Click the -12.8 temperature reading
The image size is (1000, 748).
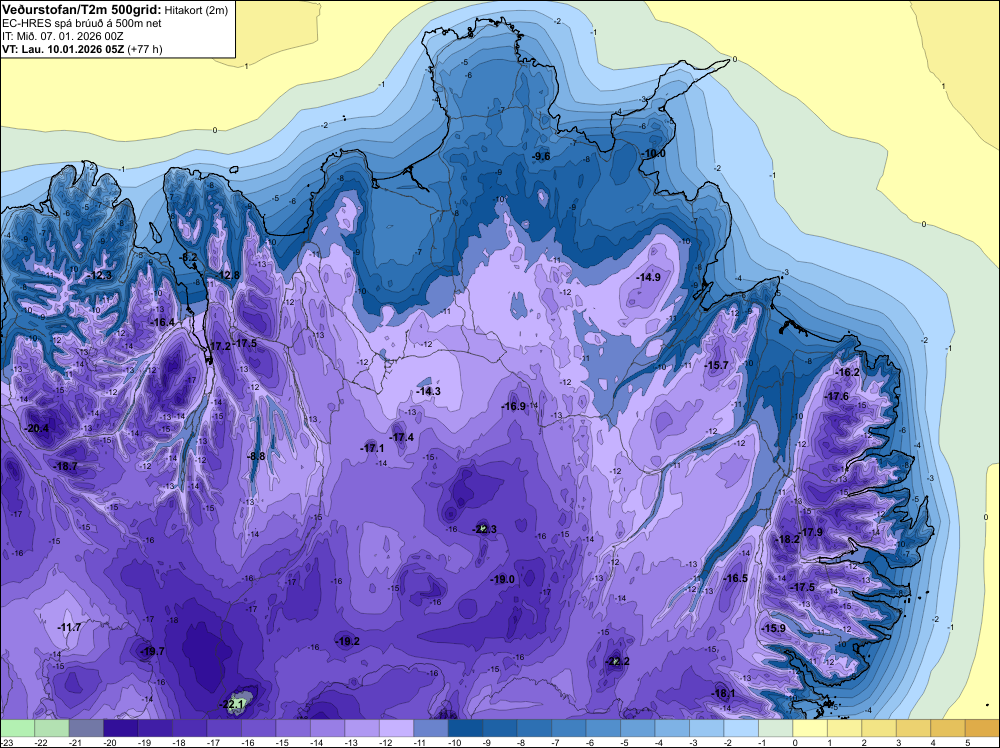(228, 275)
